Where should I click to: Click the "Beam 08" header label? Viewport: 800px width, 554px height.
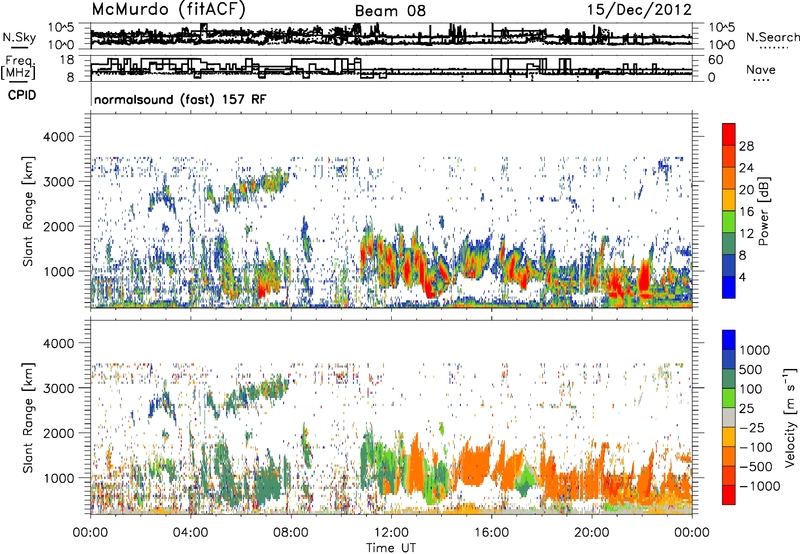(x=390, y=11)
